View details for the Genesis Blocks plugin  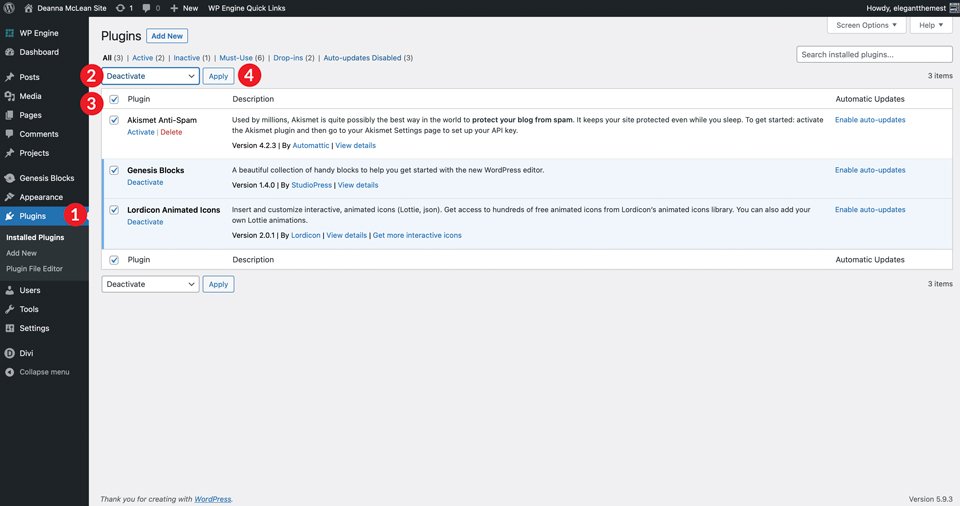(358, 185)
